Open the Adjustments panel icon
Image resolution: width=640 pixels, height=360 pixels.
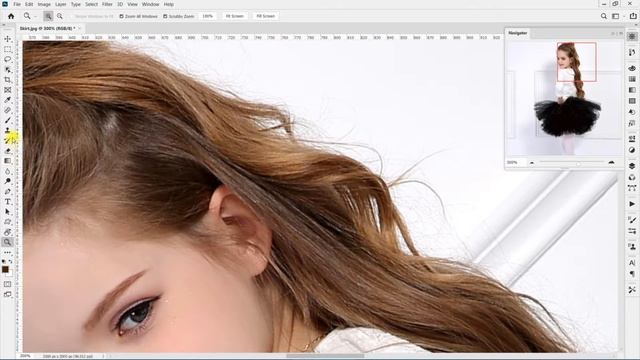pos(632,150)
